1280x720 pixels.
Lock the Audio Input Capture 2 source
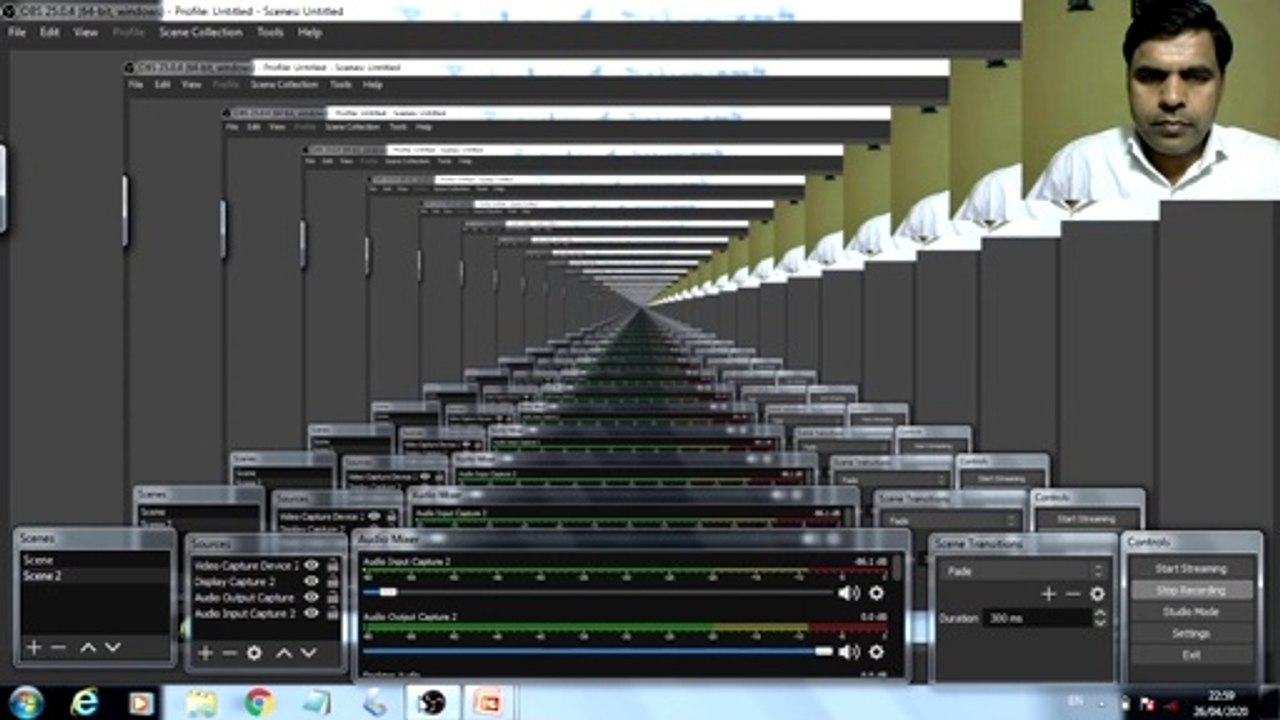point(333,613)
